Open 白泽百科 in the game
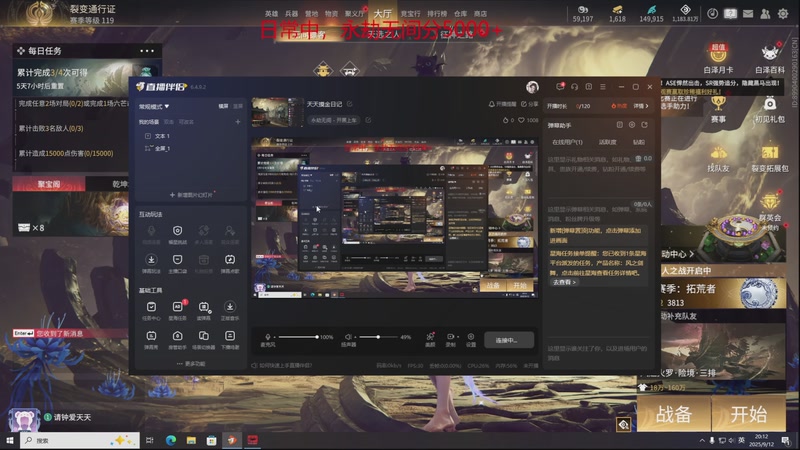The width and height of the screenshot is (800, 450). click(769, 59)
